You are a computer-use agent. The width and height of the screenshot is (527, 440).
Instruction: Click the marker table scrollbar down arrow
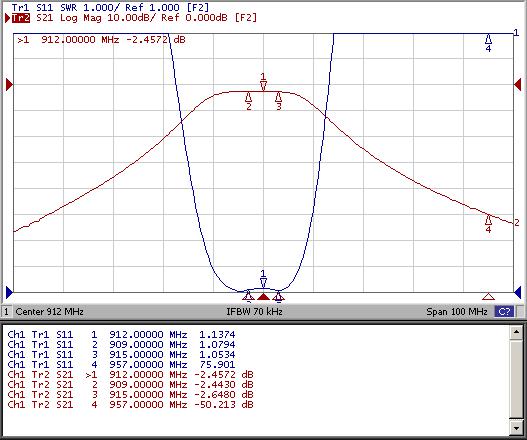(x=516, y=428)
